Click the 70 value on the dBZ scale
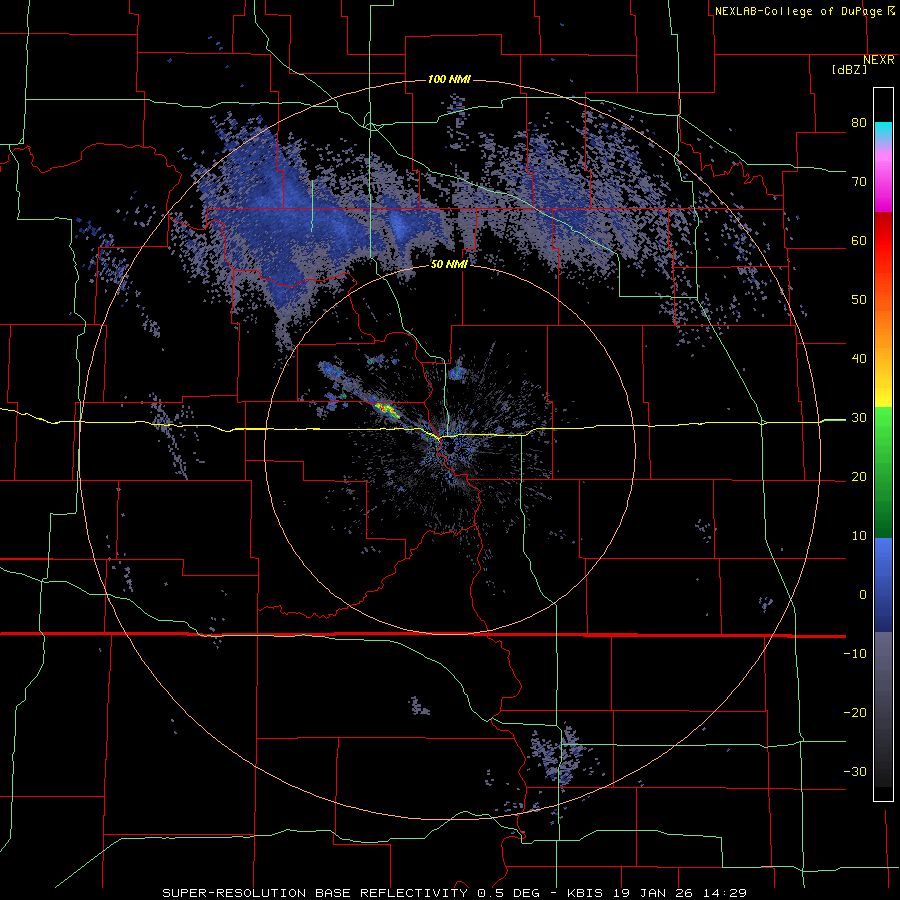 [x=859, y=181]
